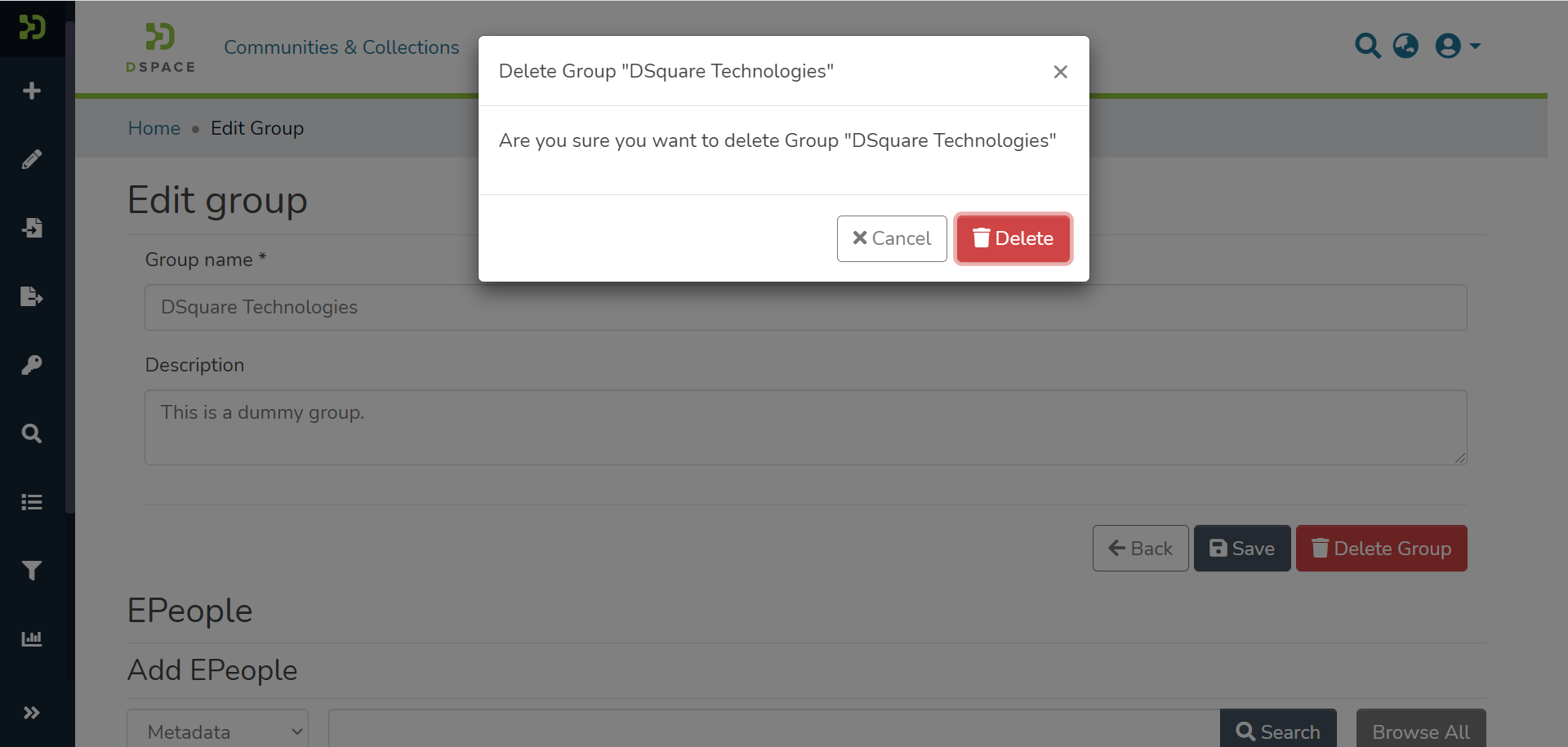1568x747 pixels.
Task: Expand the sidebar with the double chevron
Action: [32, 712]
